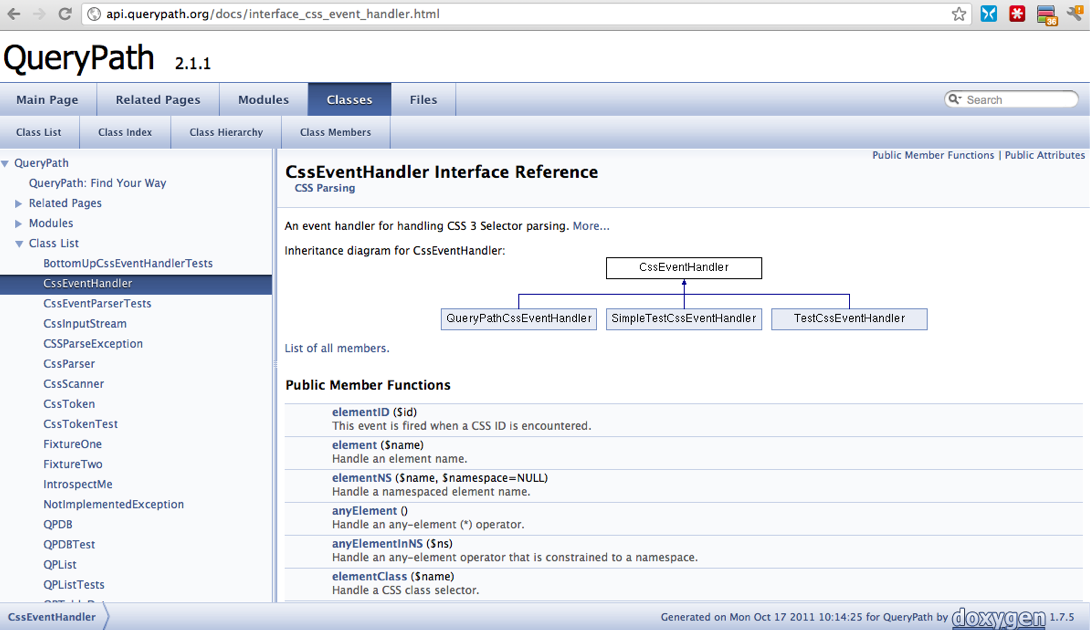Collapse the QueryPath root tree node
This screenshot has width=1090, height=630.
[6, 163]
